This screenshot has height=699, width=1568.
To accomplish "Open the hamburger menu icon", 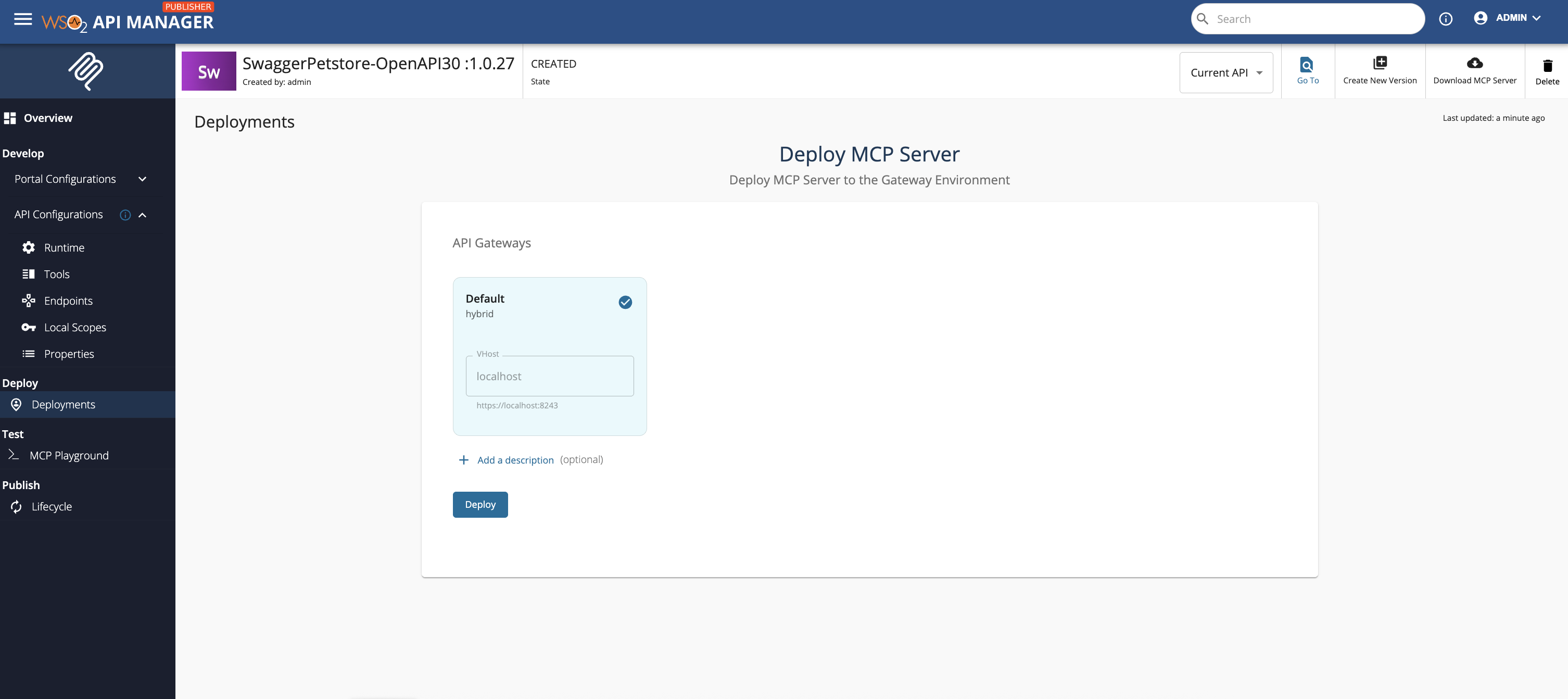I will 23,19.
